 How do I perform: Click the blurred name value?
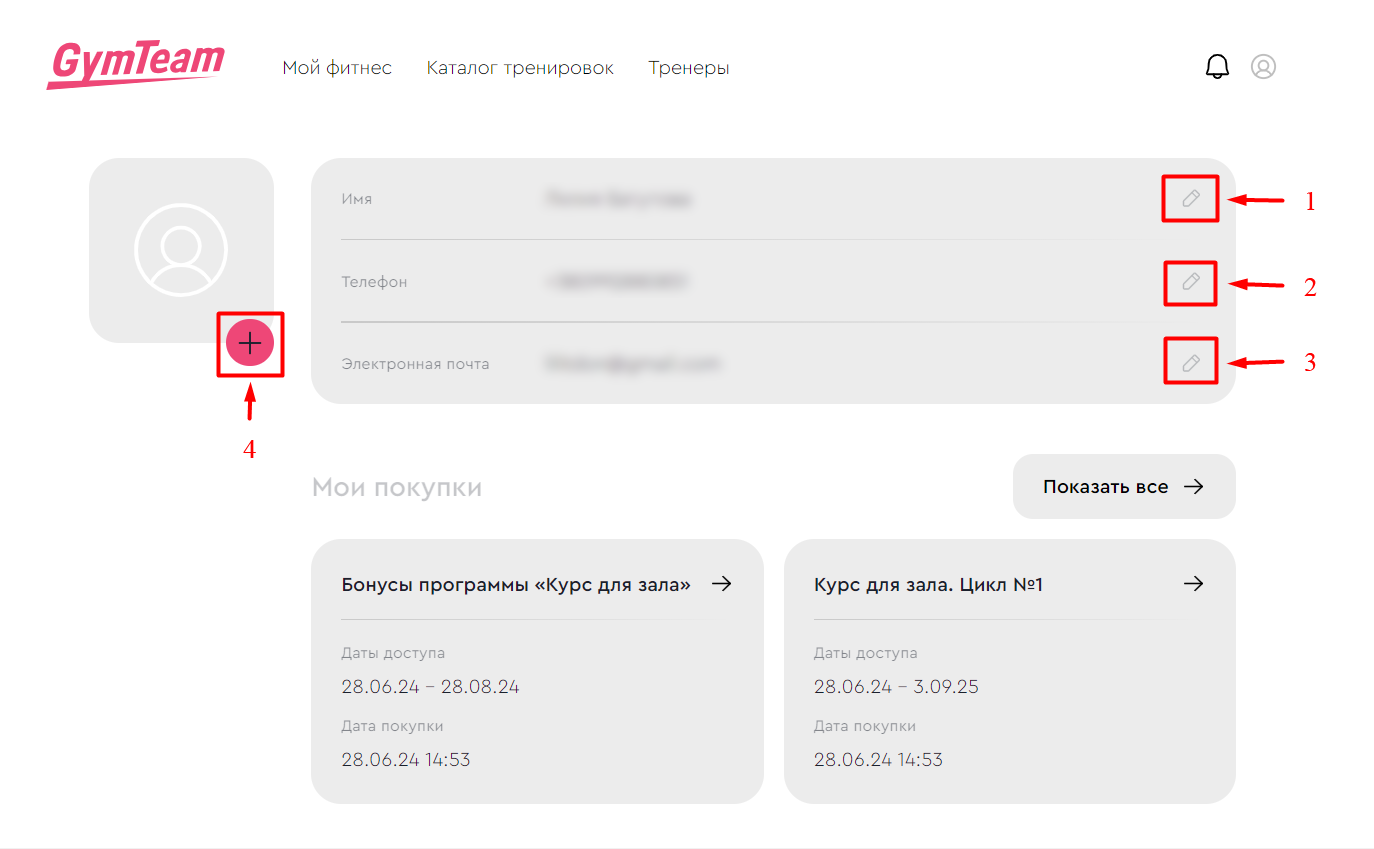tap(619, 199)
